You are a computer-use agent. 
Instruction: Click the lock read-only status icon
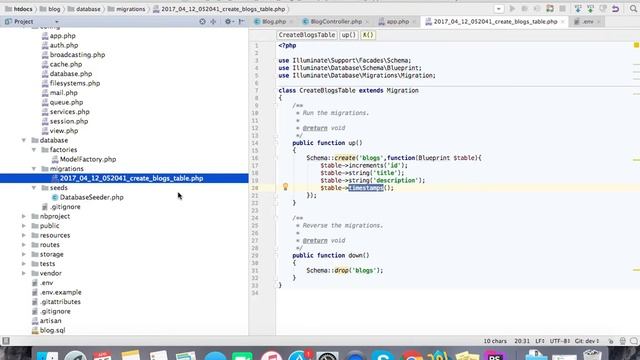point(611,341)
